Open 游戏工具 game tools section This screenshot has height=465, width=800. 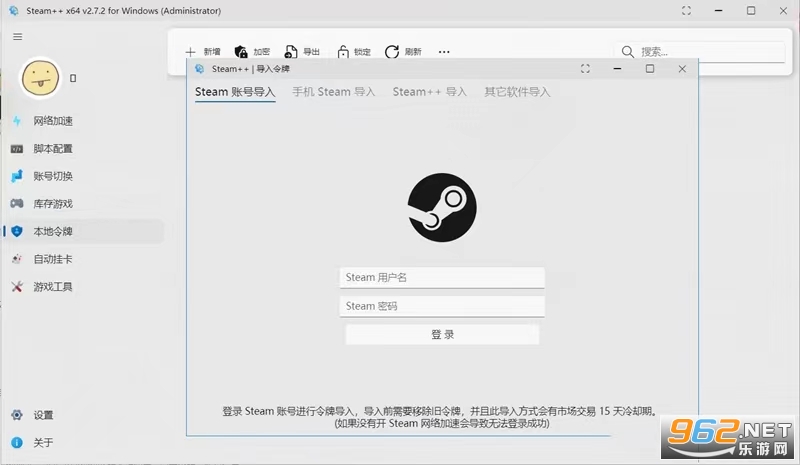(x=52, y=287)
